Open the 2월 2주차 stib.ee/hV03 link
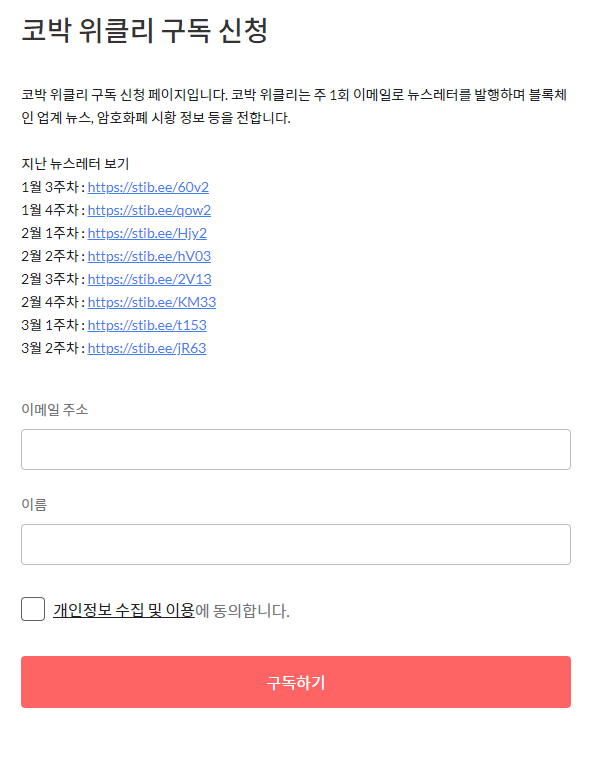 [149, 256]
